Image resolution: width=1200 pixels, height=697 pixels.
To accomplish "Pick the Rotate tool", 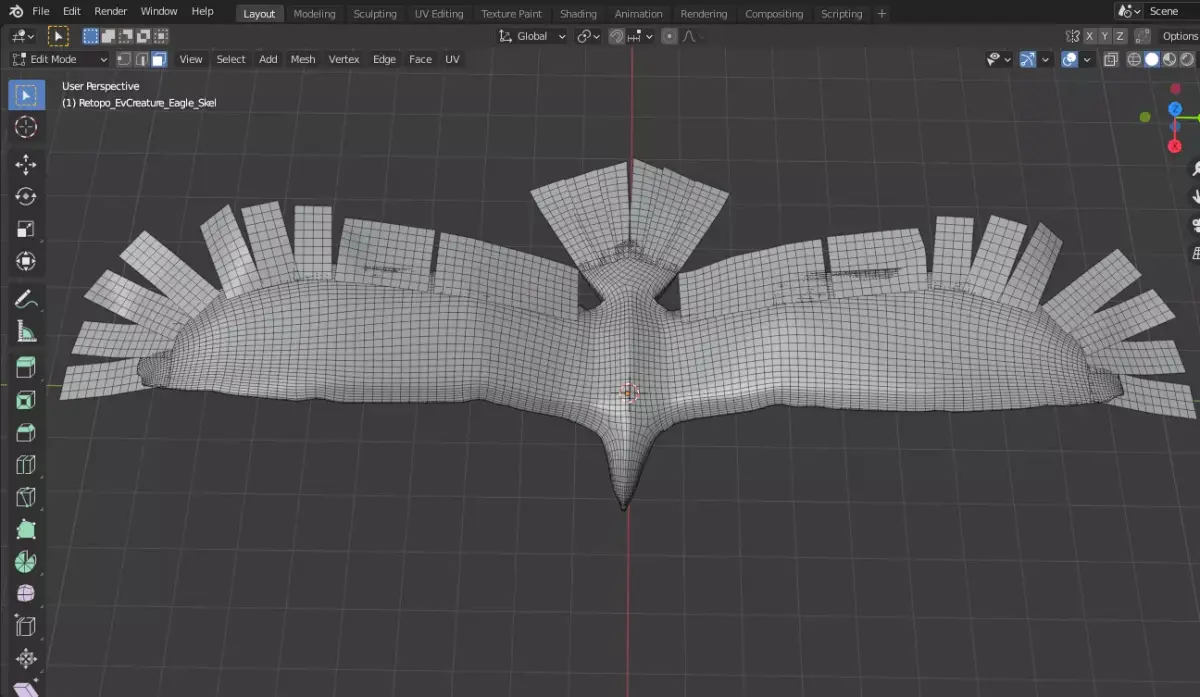I will pyautogui.click(x=26, y=197).
